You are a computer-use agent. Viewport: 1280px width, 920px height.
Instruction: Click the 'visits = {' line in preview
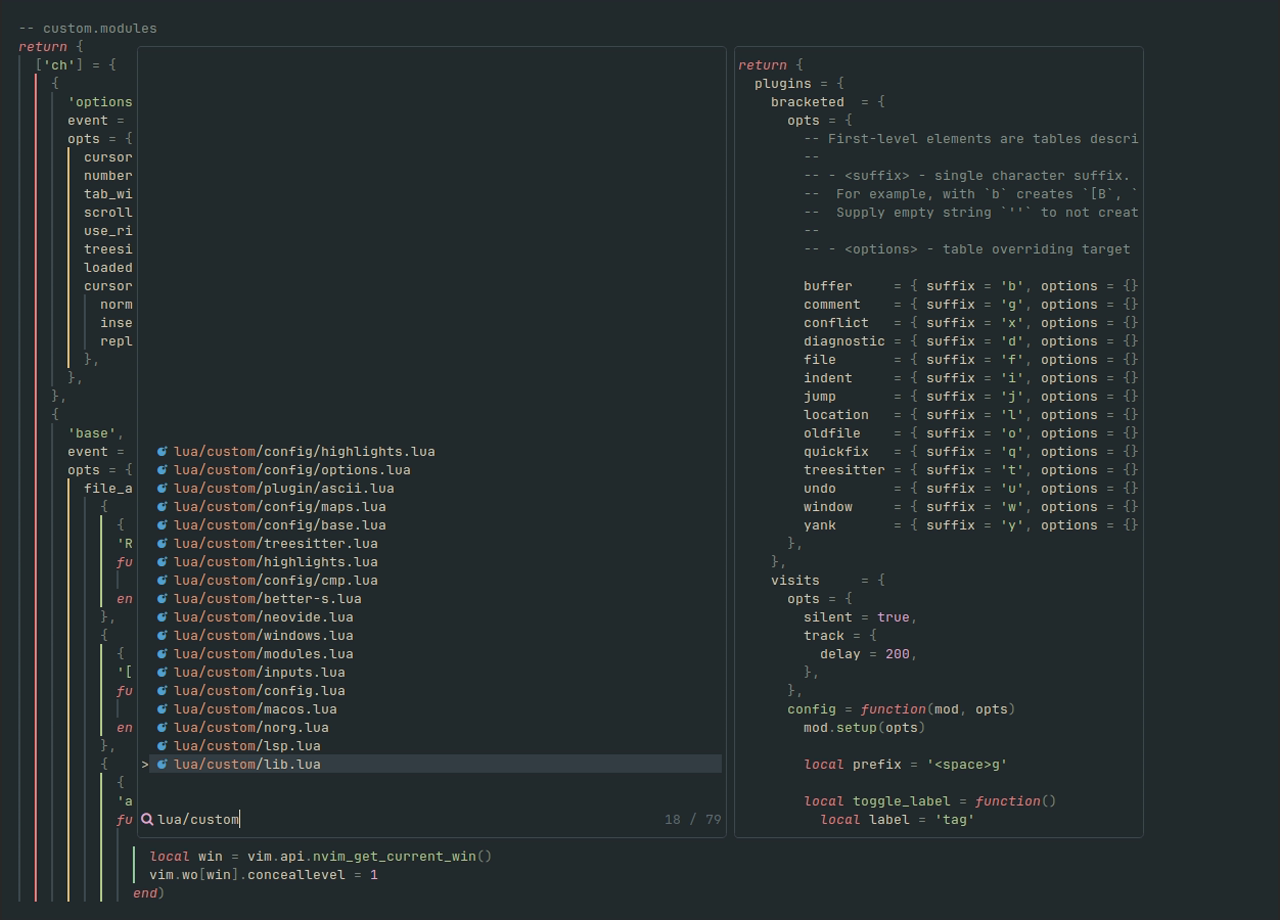(828, 580)
